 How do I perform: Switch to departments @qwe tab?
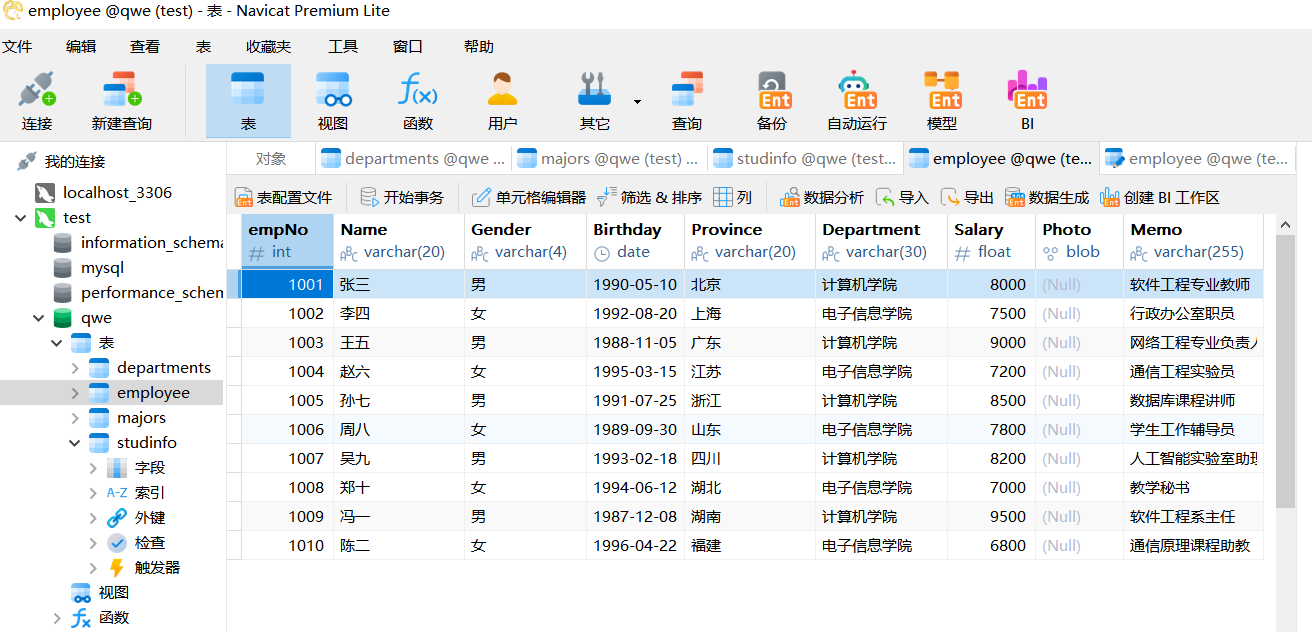click(413, 158)
